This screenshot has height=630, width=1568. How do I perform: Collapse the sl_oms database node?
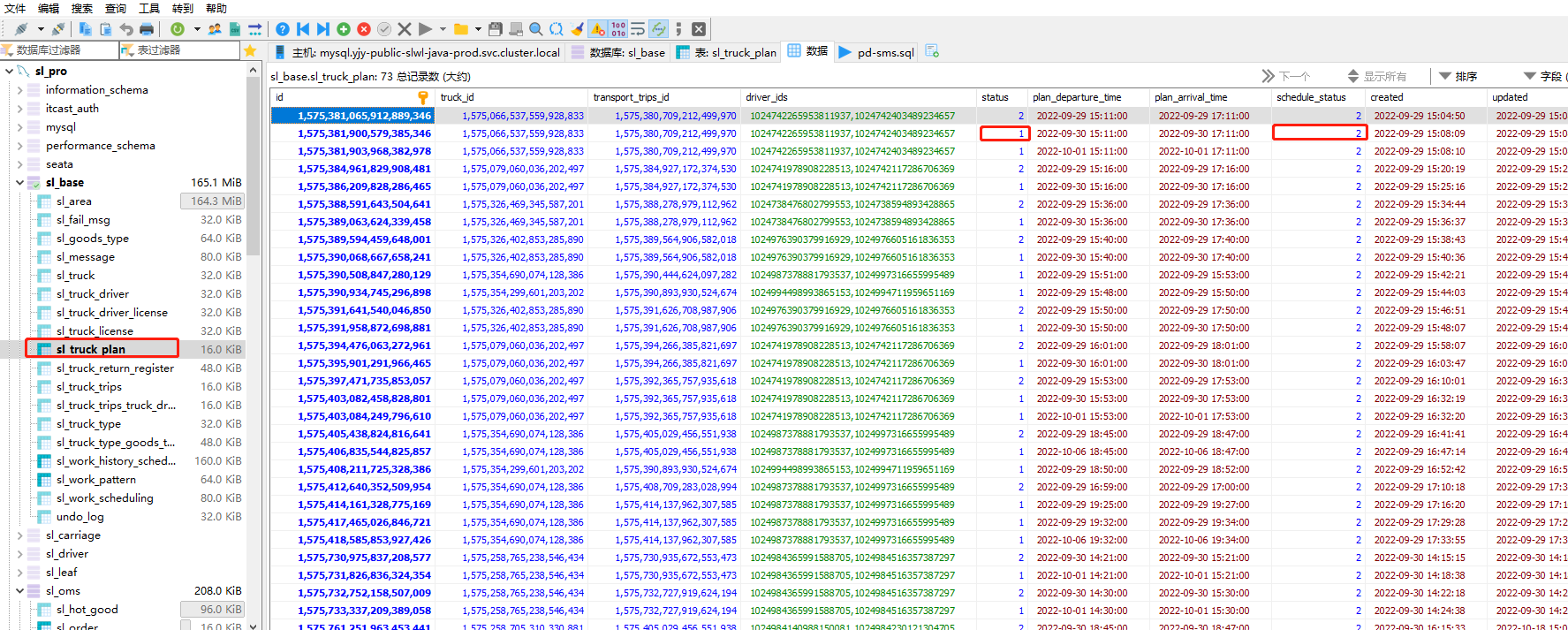[20, 591]
